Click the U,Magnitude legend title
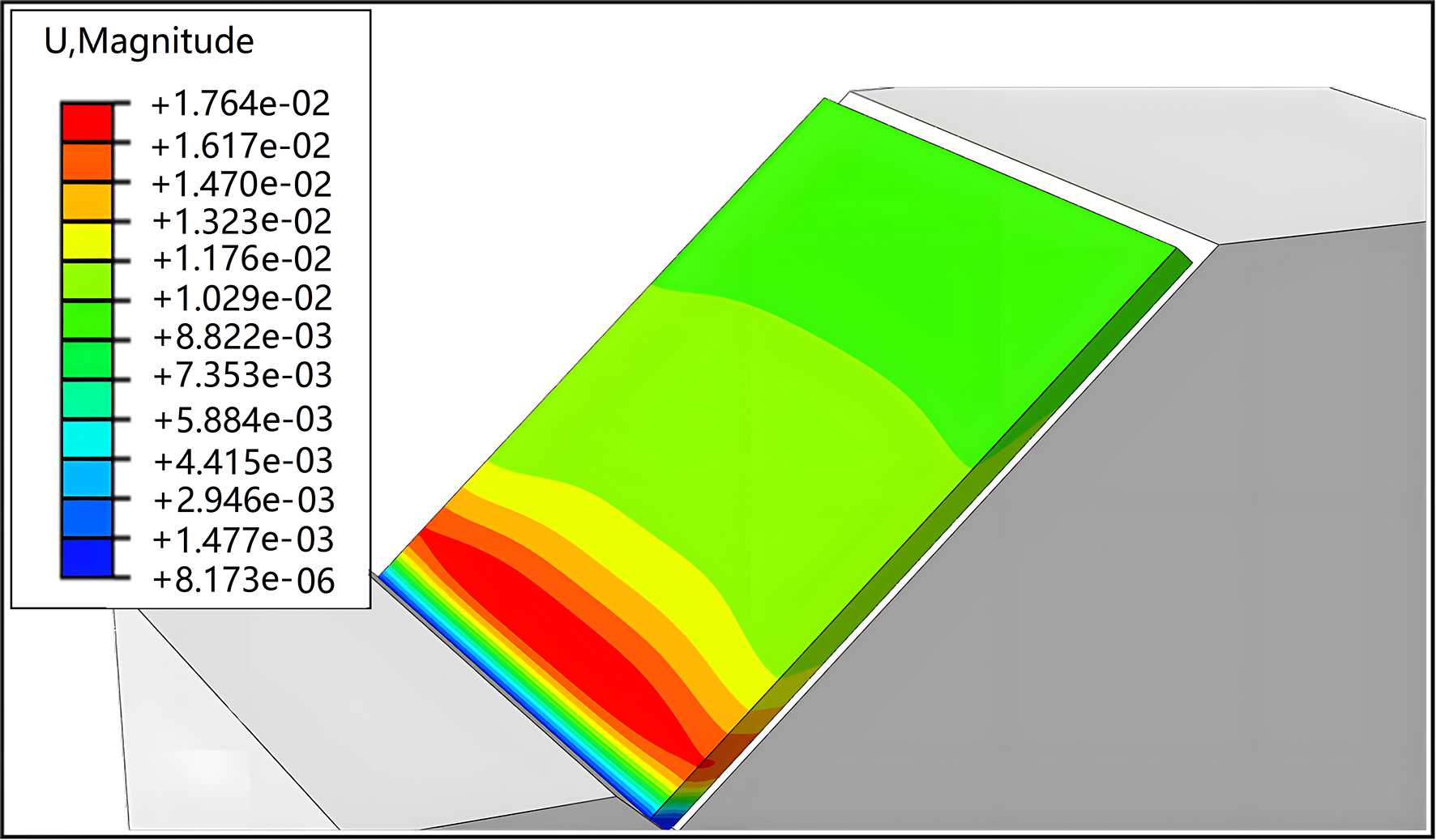Image resolution: width=1436 pixels, height=840 pixels. click(149, 41)
